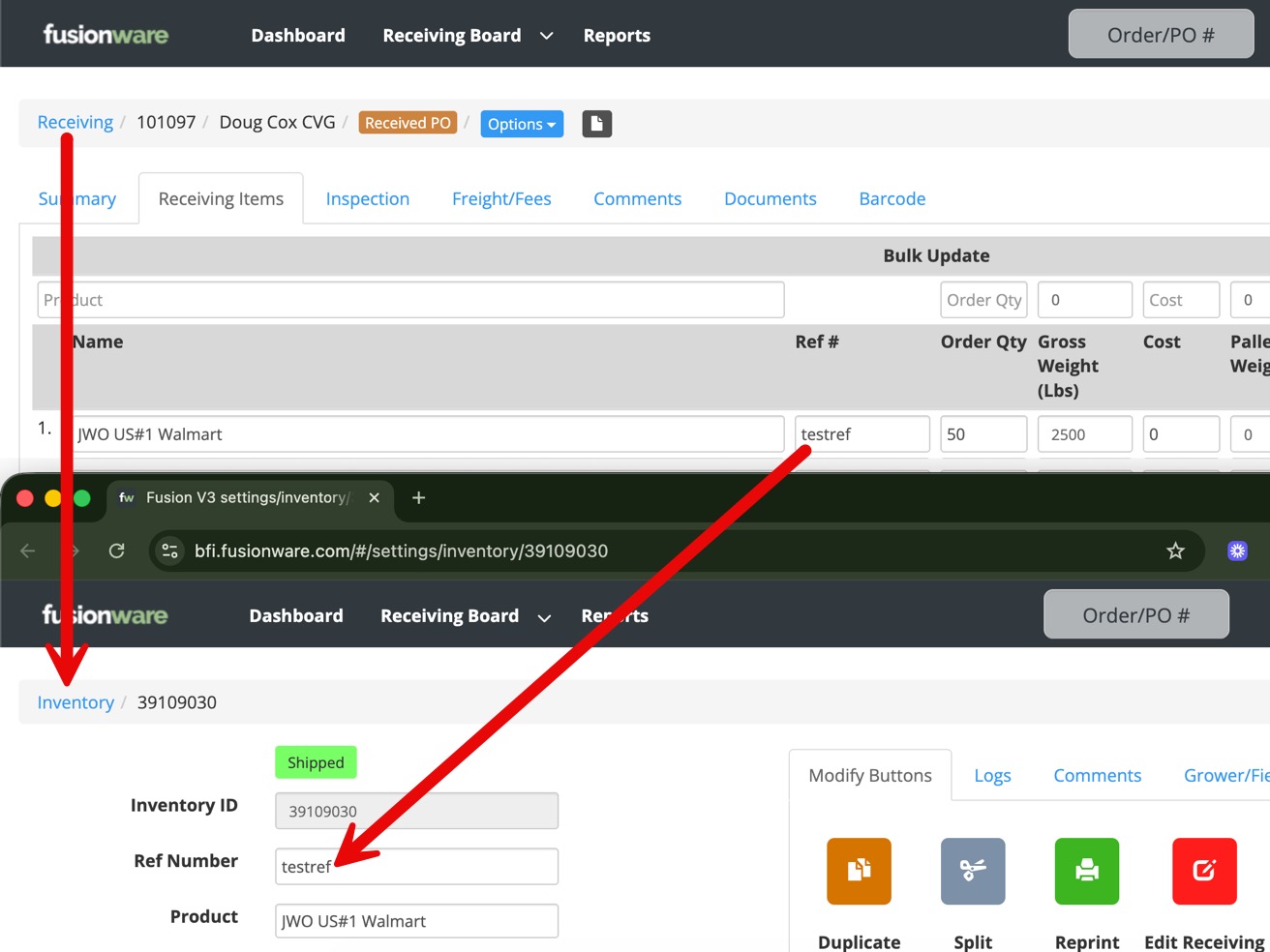
Task: Close the Fusion V3 settings tab
Action: (374, 497)
